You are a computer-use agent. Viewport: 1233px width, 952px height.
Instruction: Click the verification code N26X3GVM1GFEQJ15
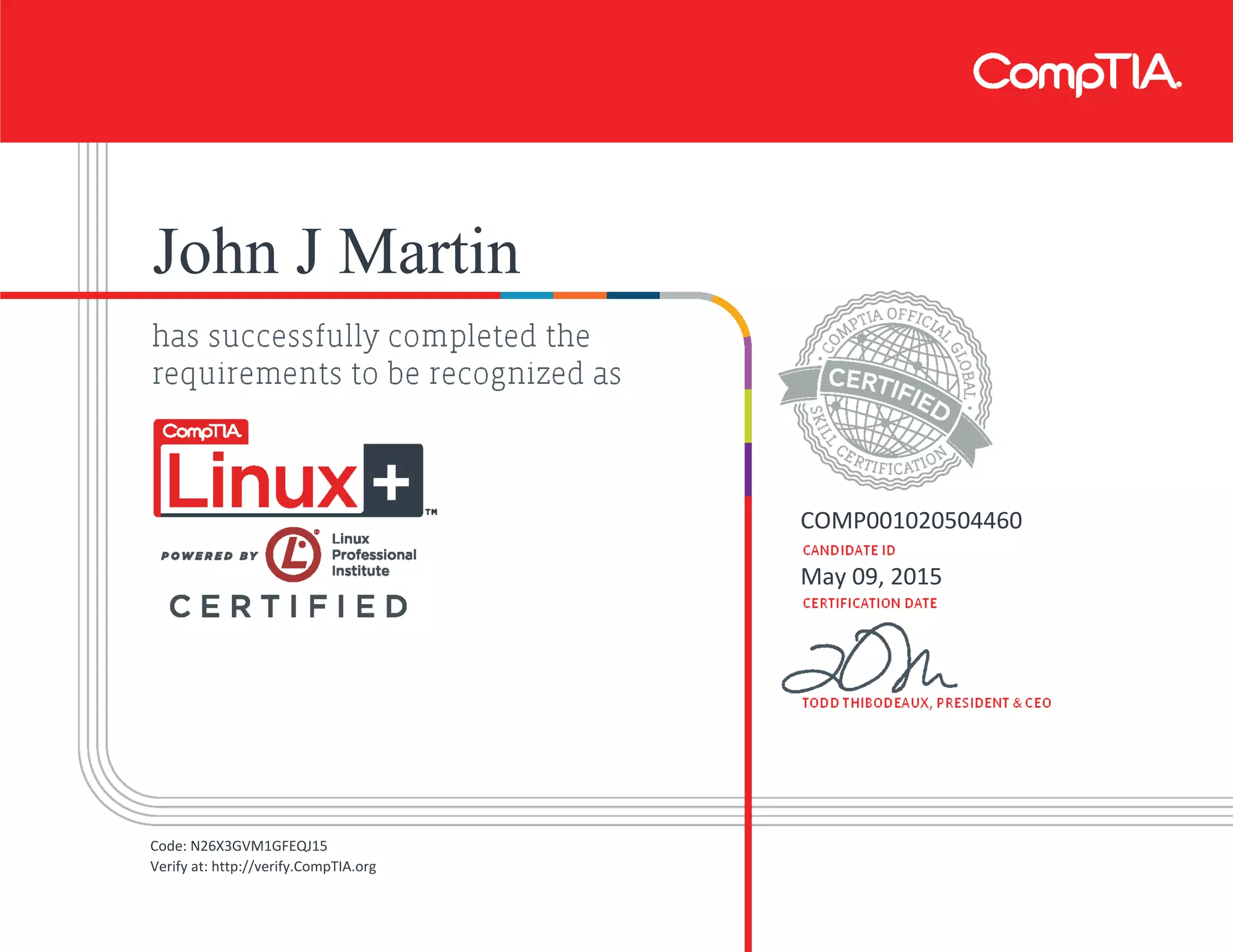click(x=258, y=846)
